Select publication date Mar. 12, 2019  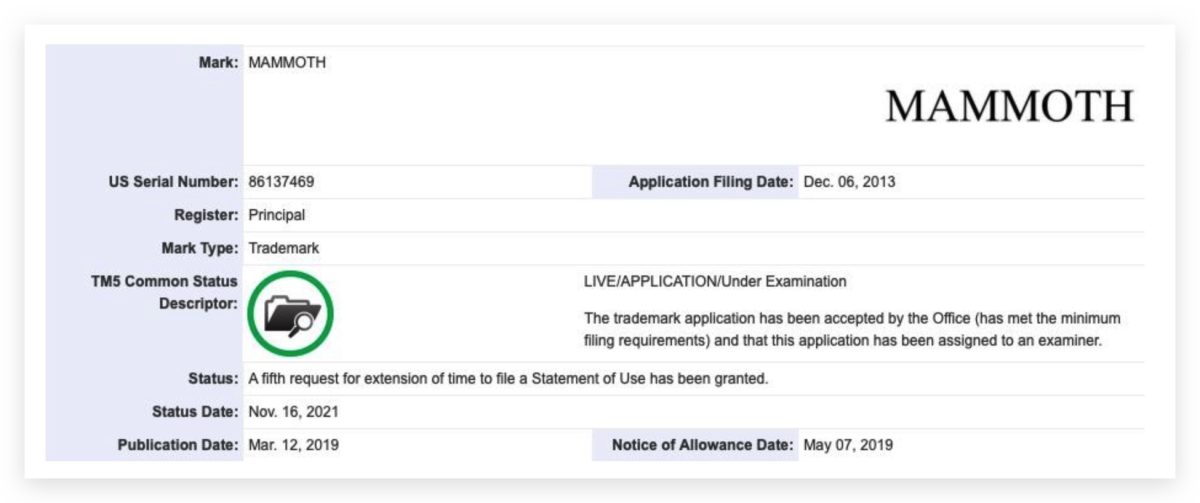tap(293, 445)
